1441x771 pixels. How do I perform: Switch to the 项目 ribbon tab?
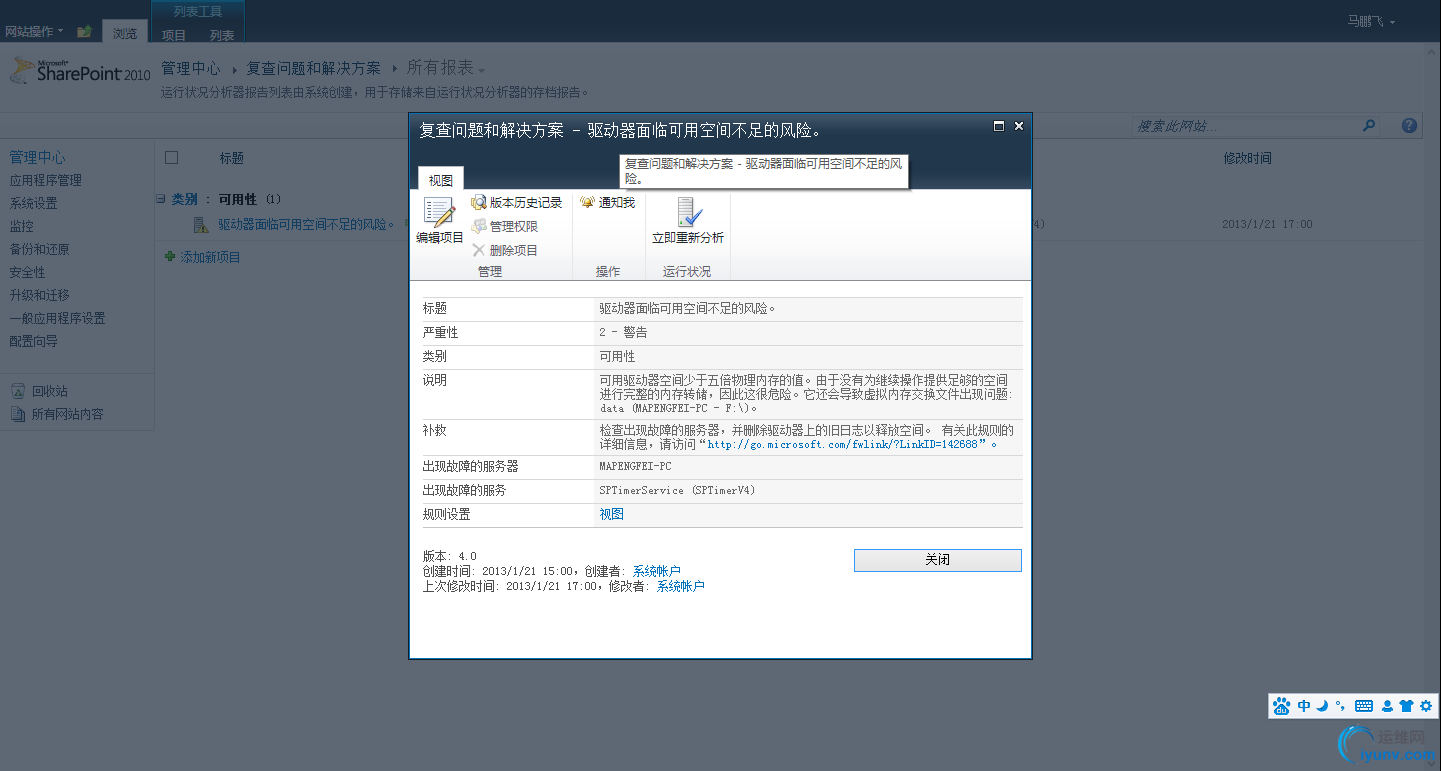pos(174,35)
